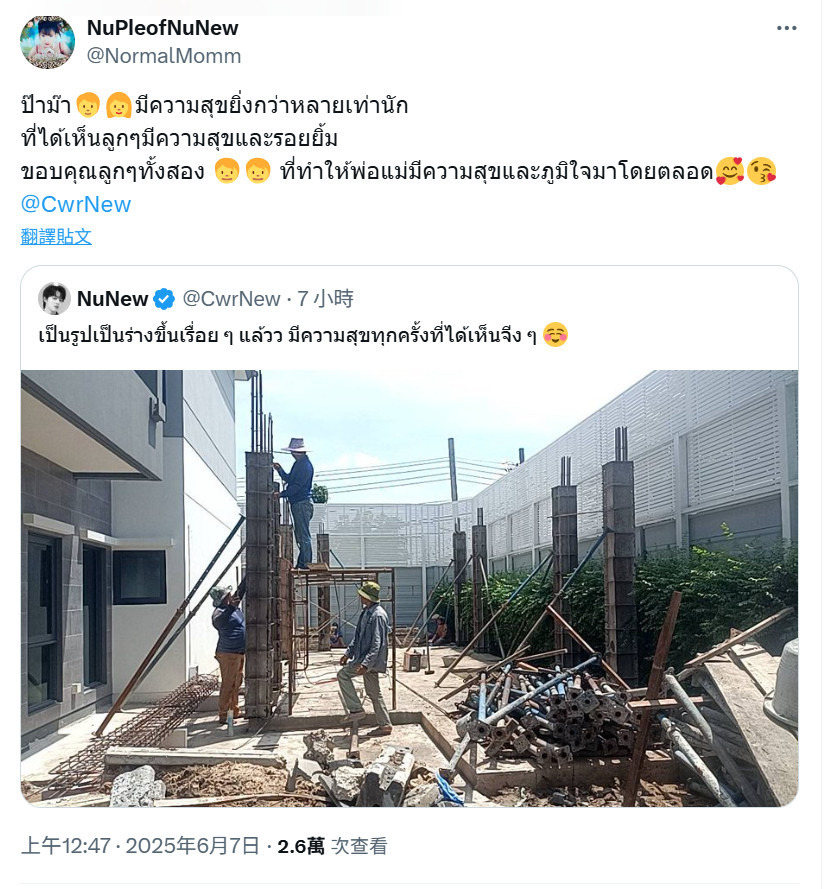This screenshot has width=826, height=889.
Task: Click the quoted tweet Thai text
Action: pyautogui.click(x=287, y=335)
